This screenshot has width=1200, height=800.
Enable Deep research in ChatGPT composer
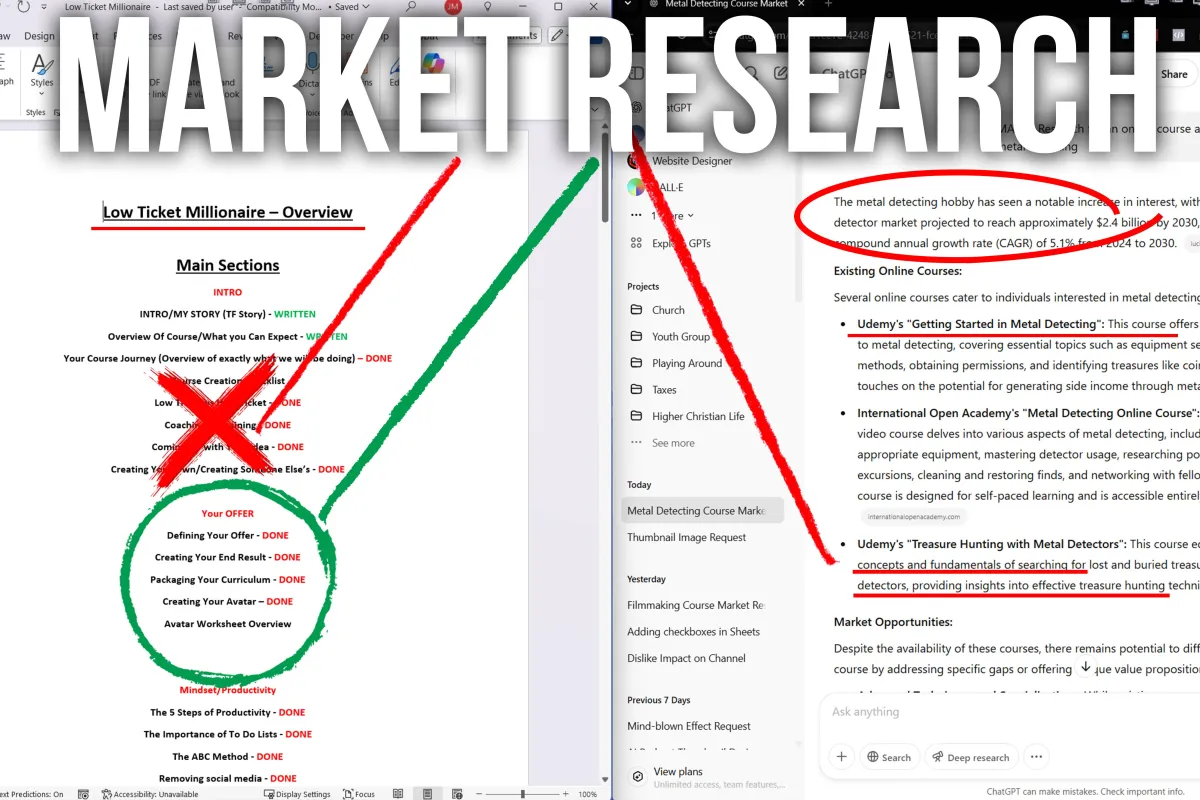970,757
